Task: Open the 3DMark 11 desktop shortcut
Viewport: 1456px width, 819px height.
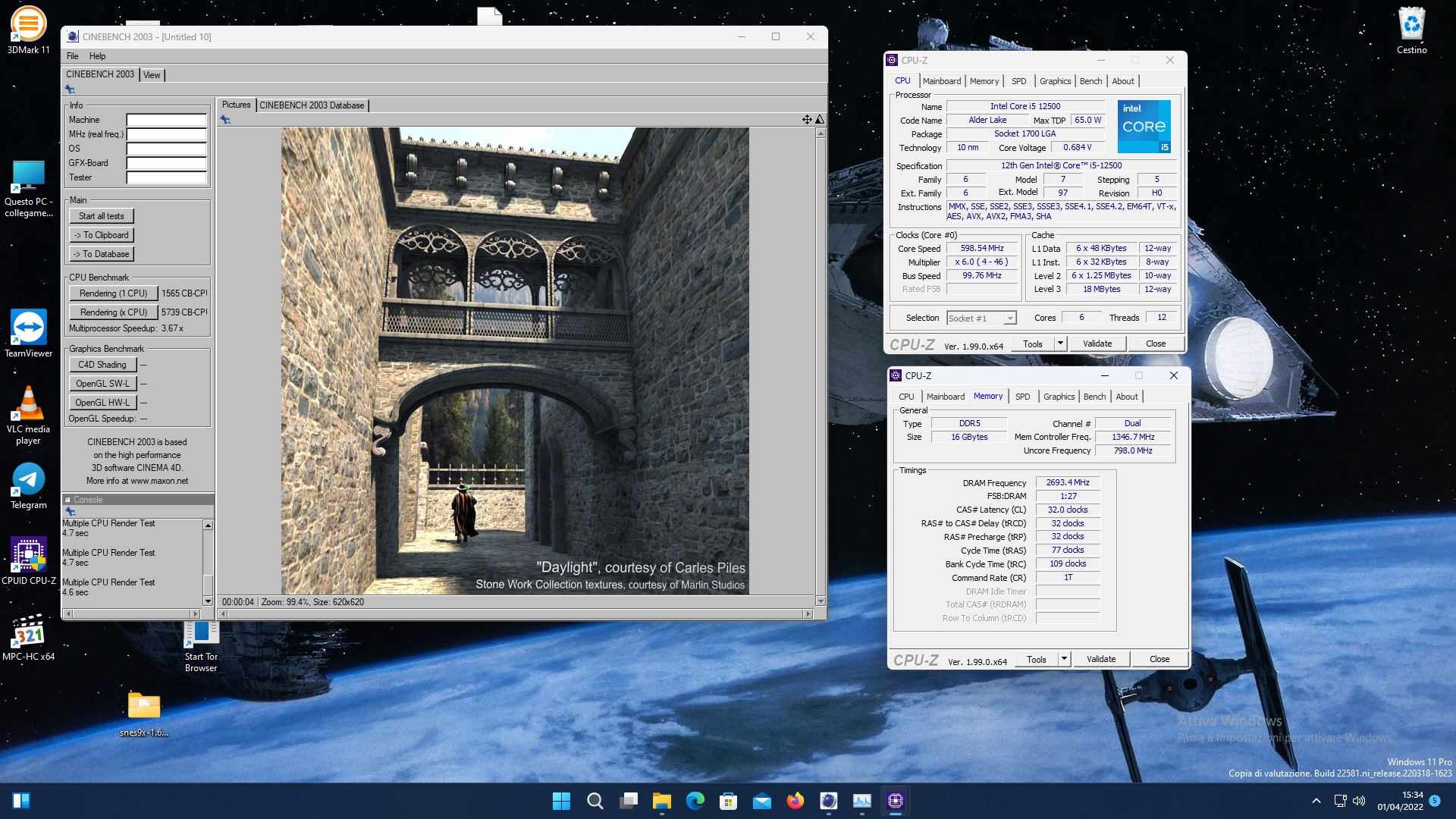Action: pyautogui.click(x=28, y=30)
